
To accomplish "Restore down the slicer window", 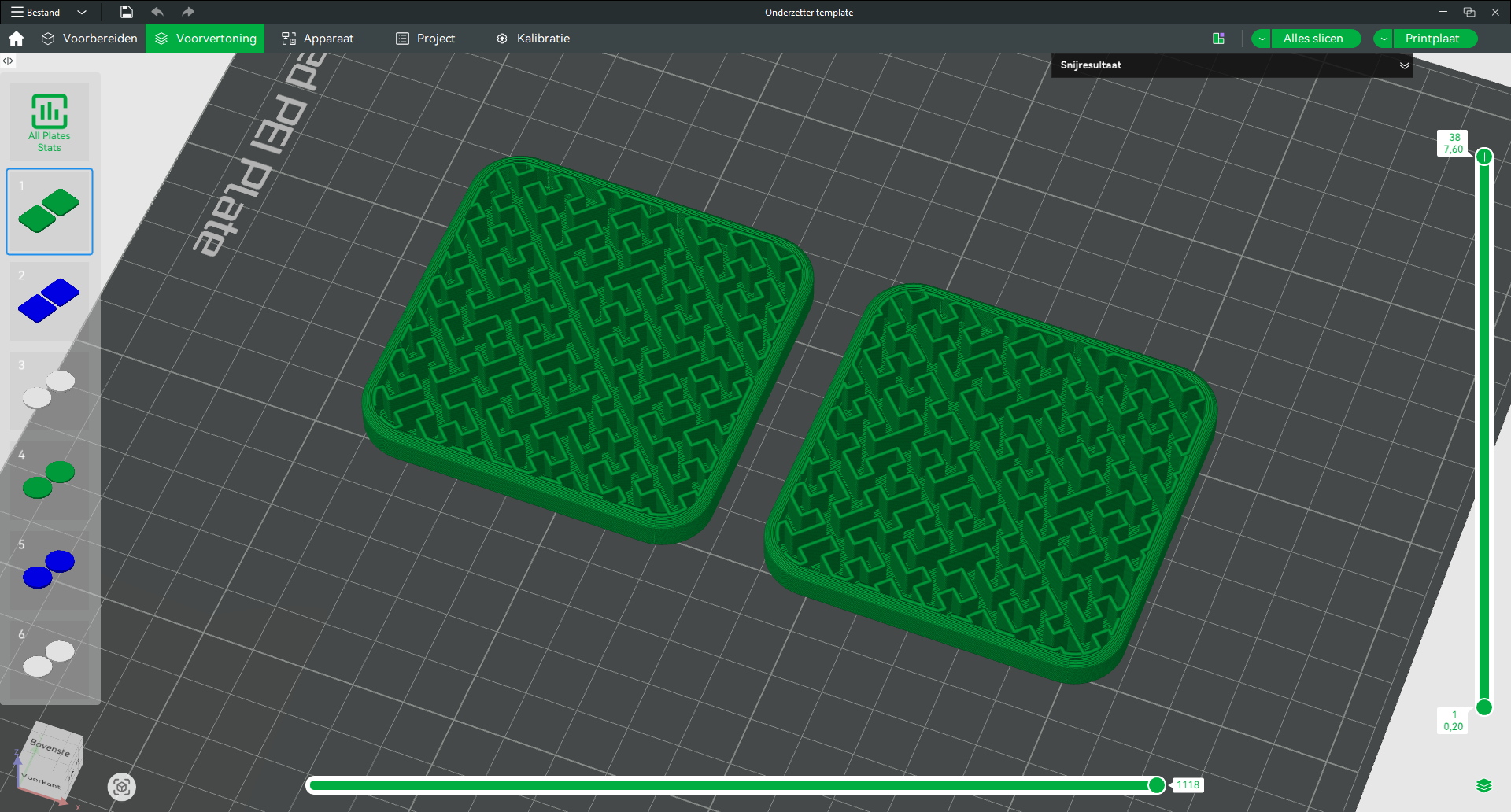I will point(1469,12).
